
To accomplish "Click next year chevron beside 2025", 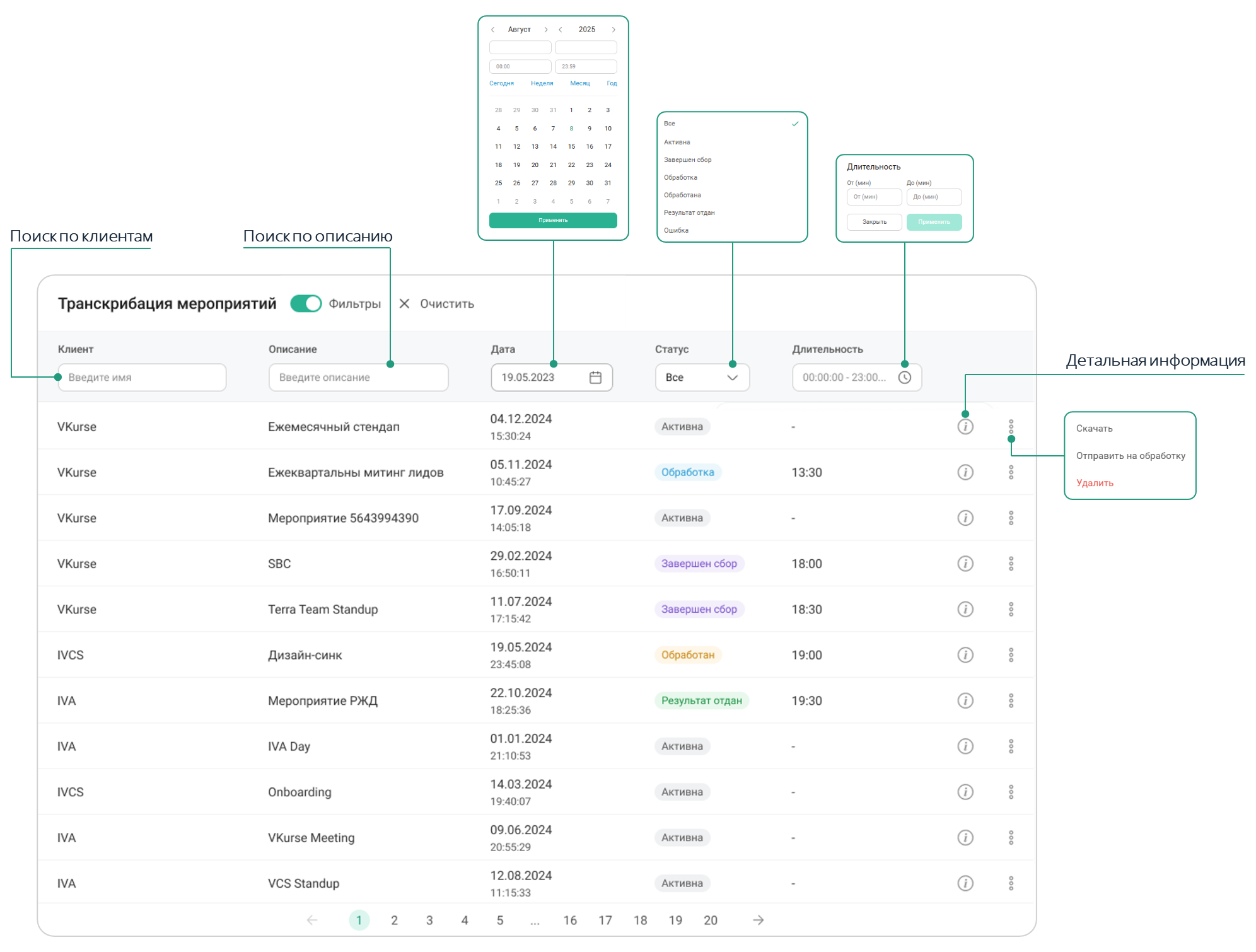I will click(613, 30).
